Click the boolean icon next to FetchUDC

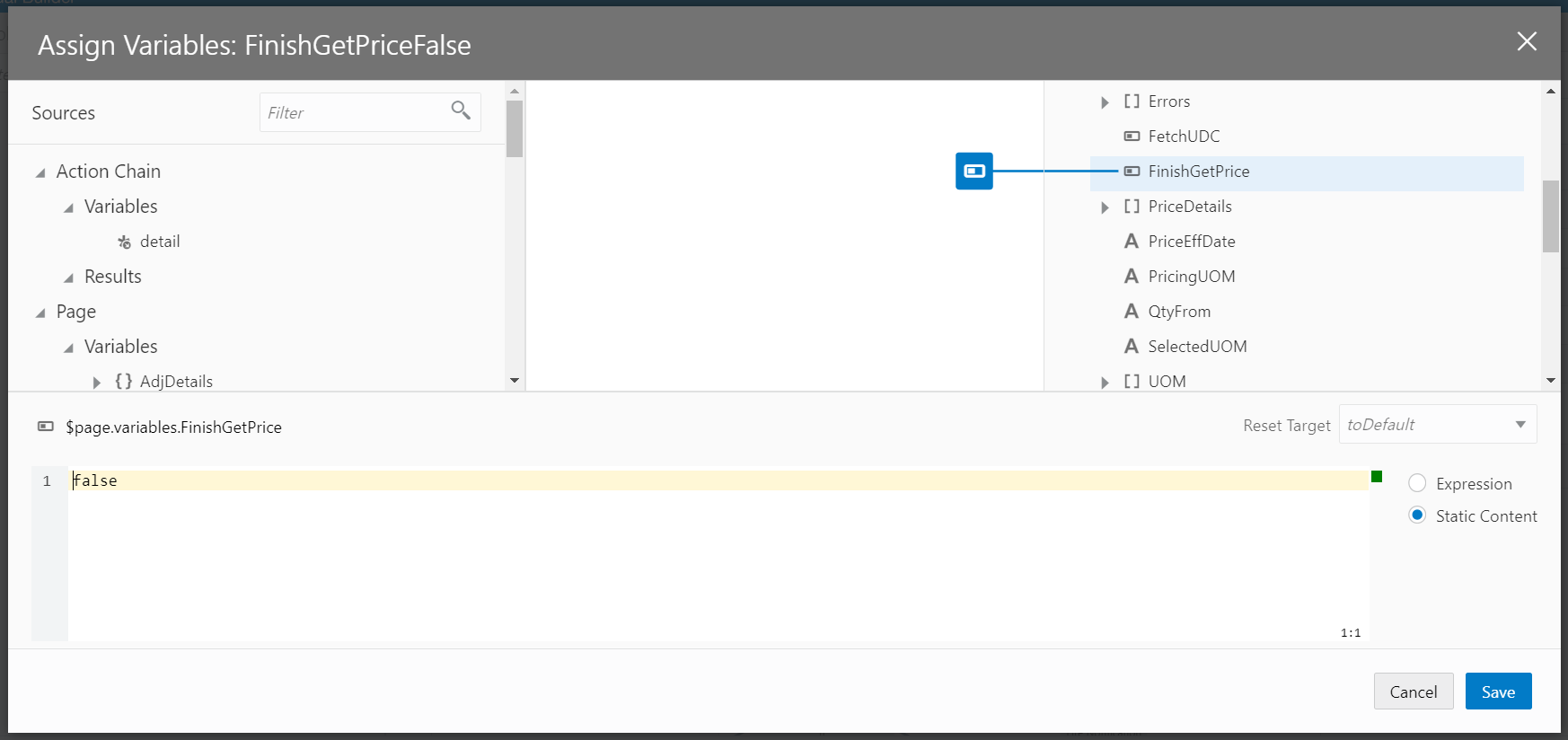[1132, 137]
